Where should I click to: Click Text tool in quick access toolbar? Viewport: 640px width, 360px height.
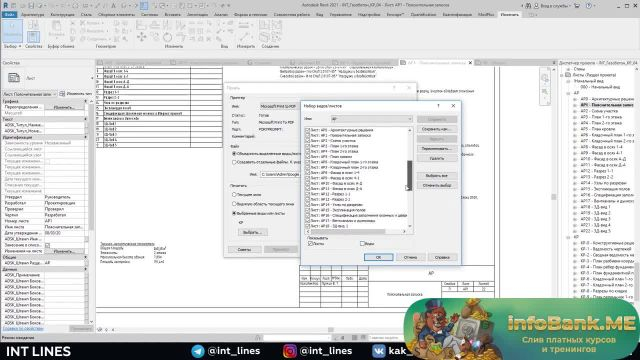point(113,6)
